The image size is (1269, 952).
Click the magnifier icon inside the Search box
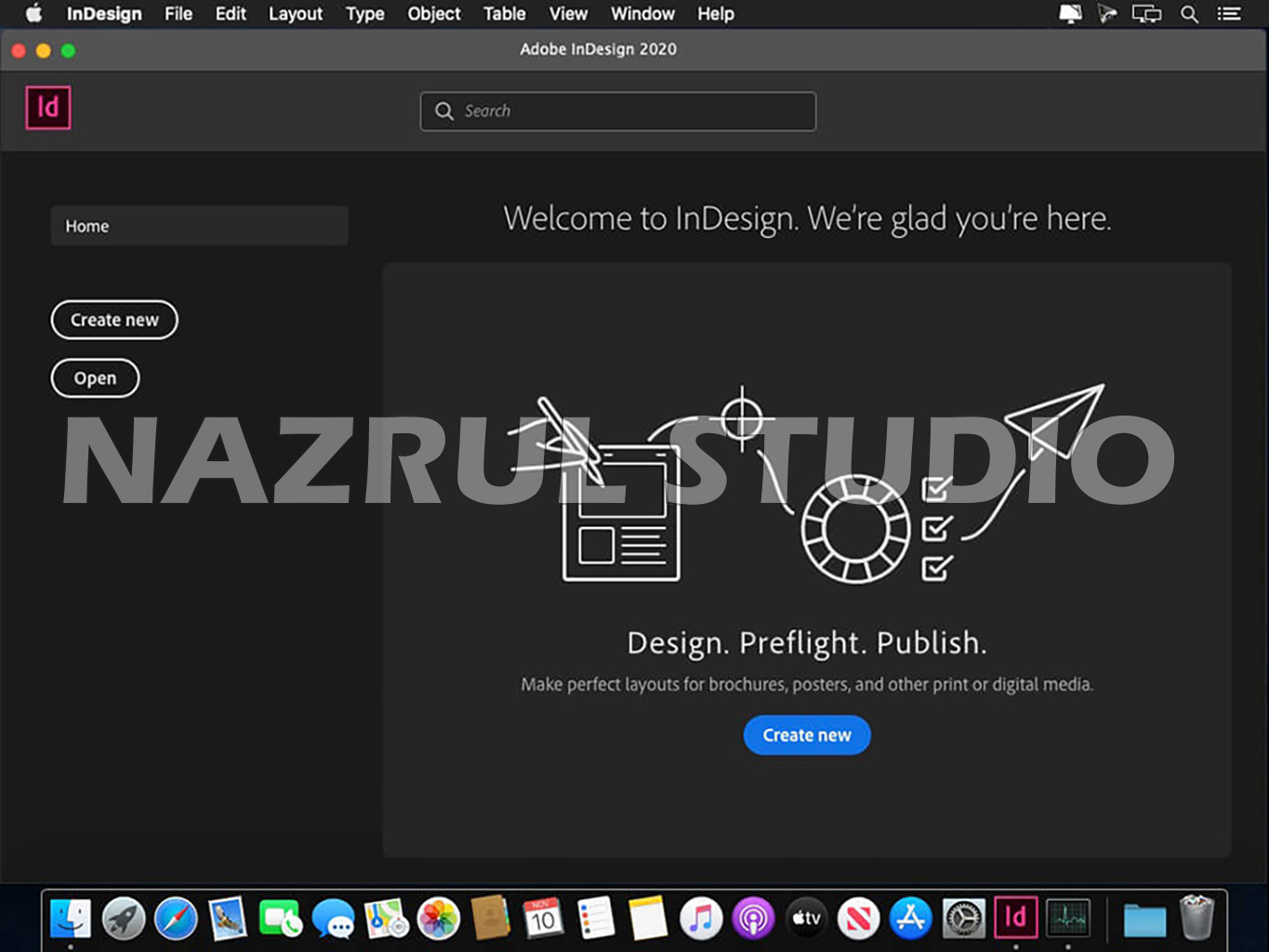[x=444, y=111]
